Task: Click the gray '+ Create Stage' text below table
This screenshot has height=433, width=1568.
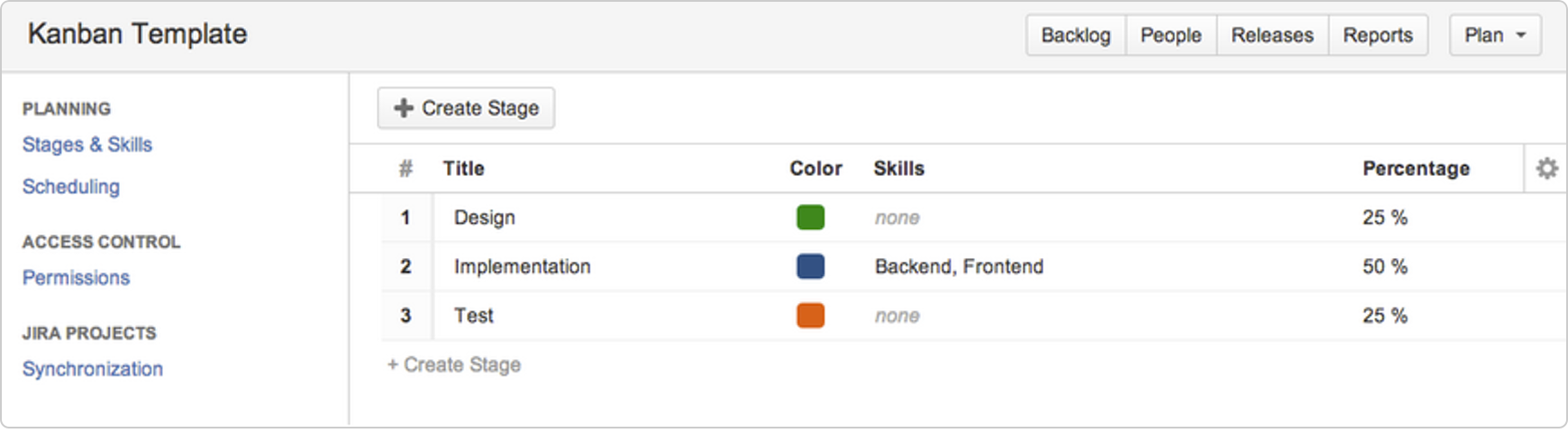Action: (x=454, y=364)
